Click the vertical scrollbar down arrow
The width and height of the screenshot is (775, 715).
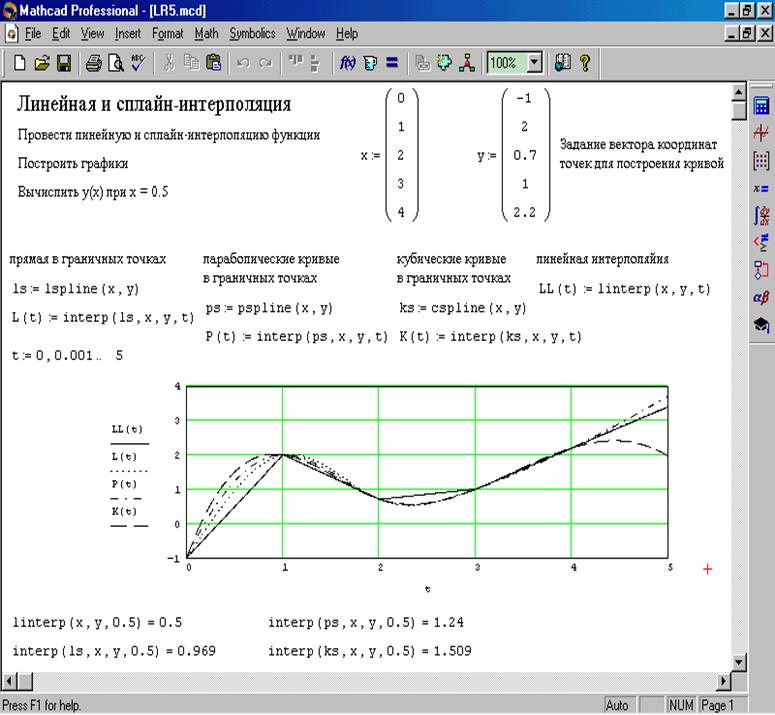pos(739,662)
